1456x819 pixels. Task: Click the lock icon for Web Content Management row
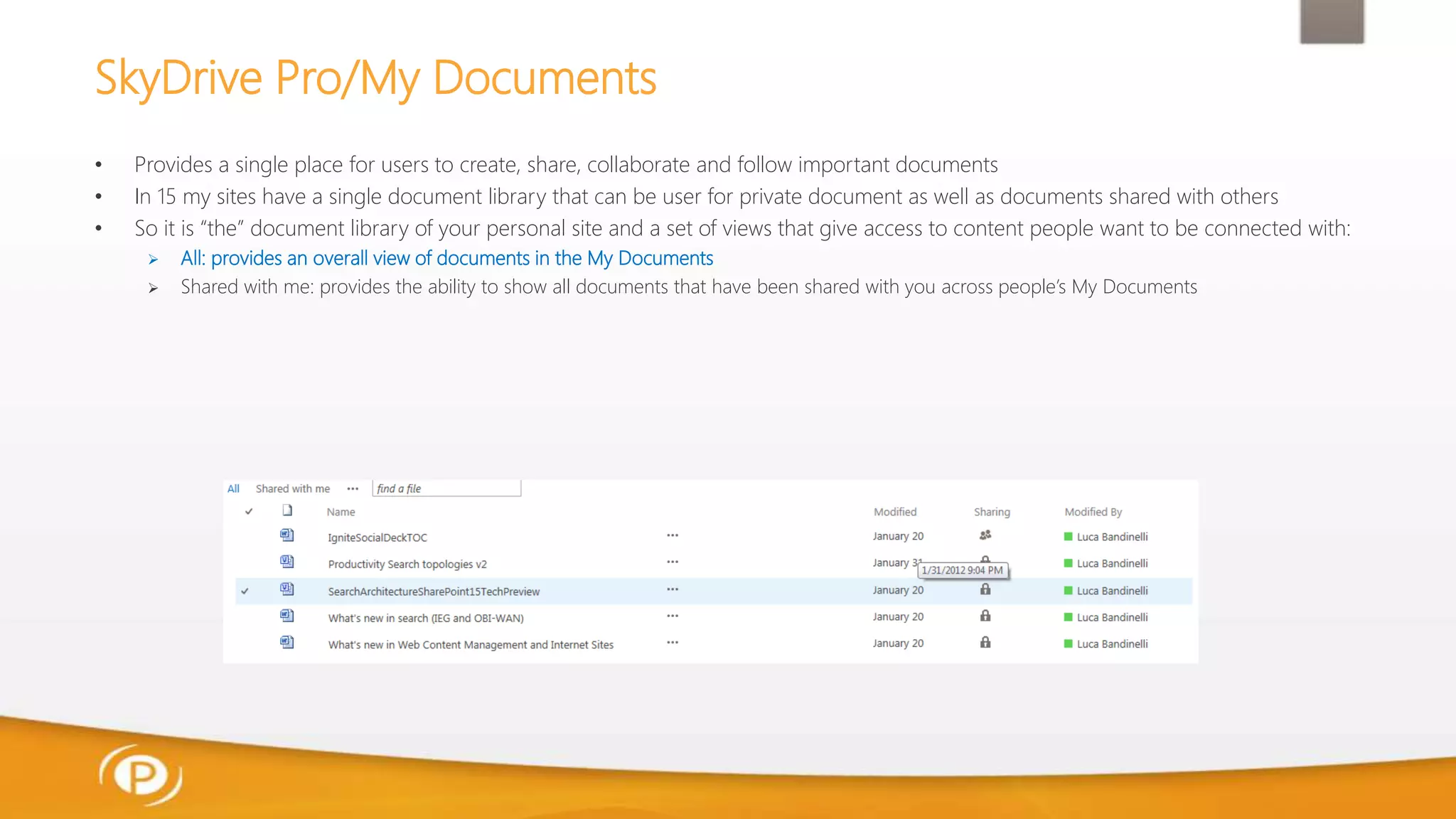tap(985, 642)
